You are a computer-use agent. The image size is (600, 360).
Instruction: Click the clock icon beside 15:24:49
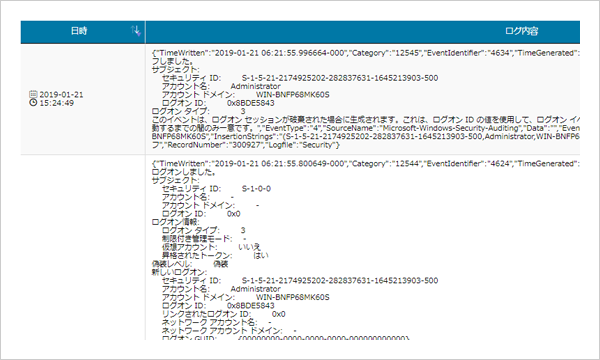33,103
